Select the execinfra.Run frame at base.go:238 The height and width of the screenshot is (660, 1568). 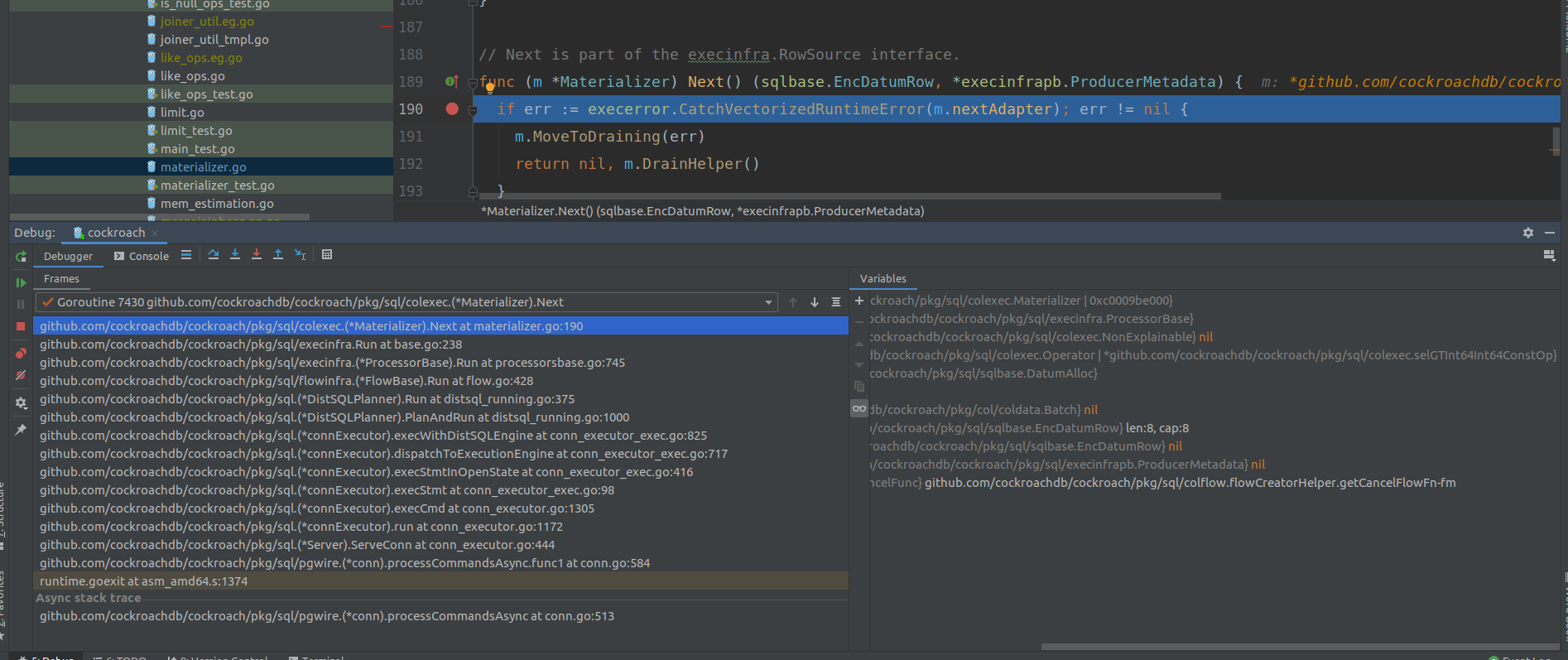pyautogui.click(x=440, y=344)
